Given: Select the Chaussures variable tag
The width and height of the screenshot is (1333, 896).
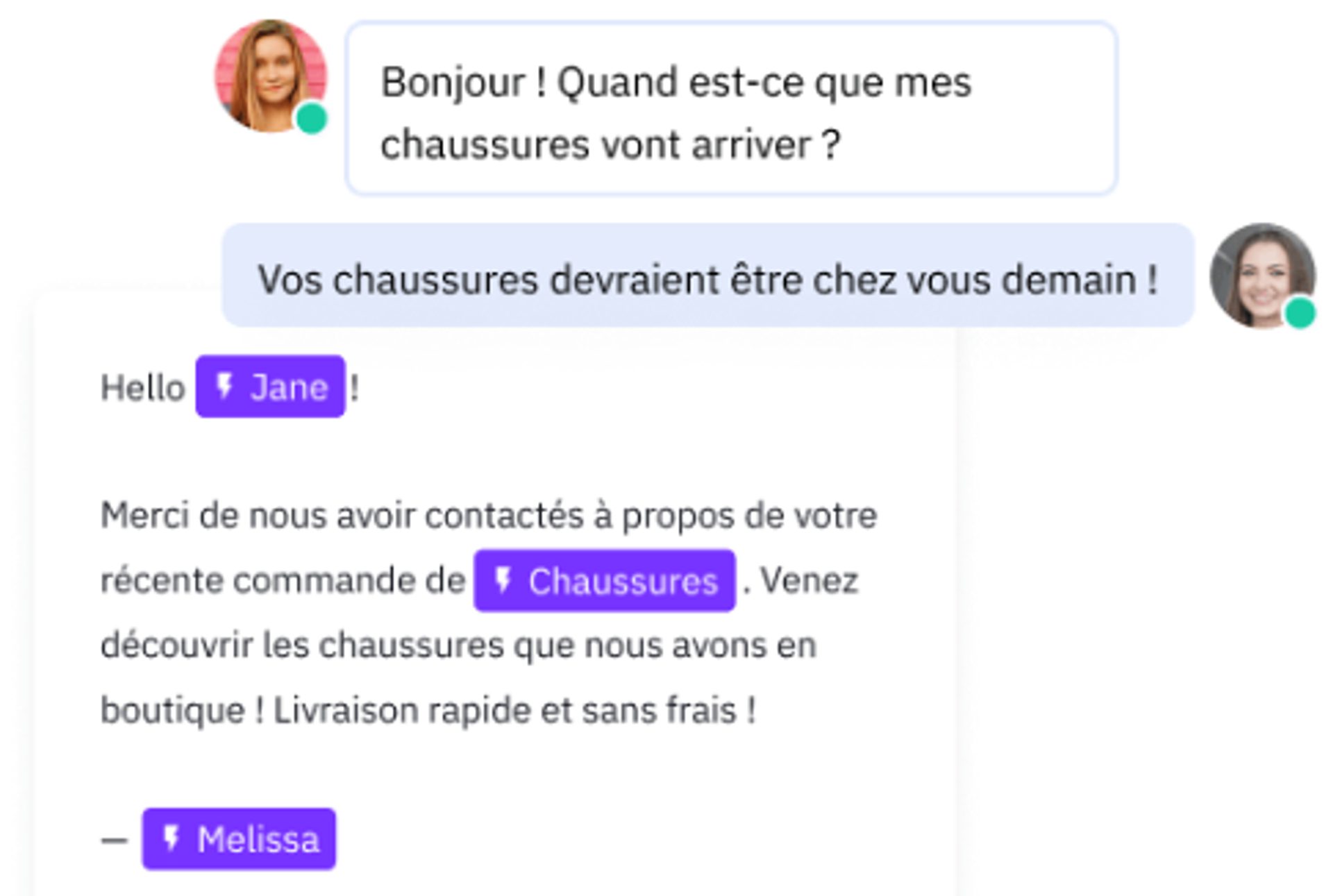Looking at the screenshot, I should pyautogui.click(x=604, y=581).
